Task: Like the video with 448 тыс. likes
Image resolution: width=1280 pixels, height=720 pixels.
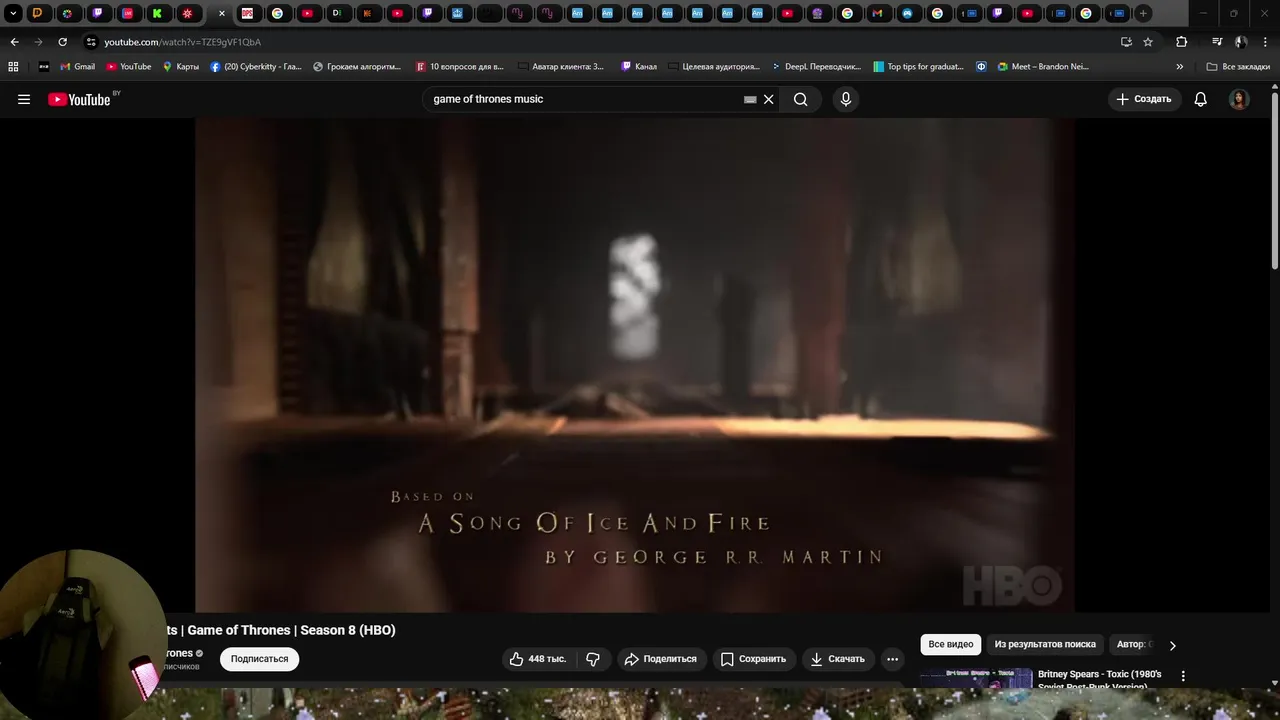Action: pos(537,659)
